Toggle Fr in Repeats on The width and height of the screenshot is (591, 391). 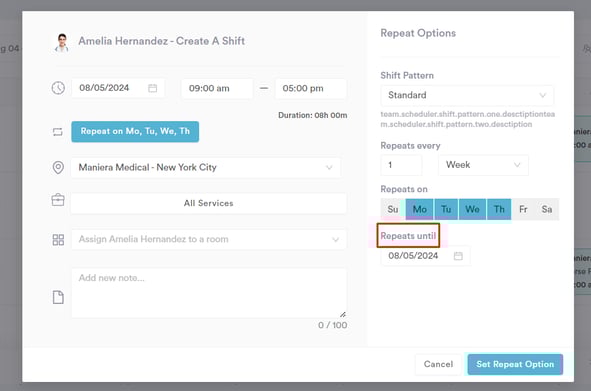[523, 209]
